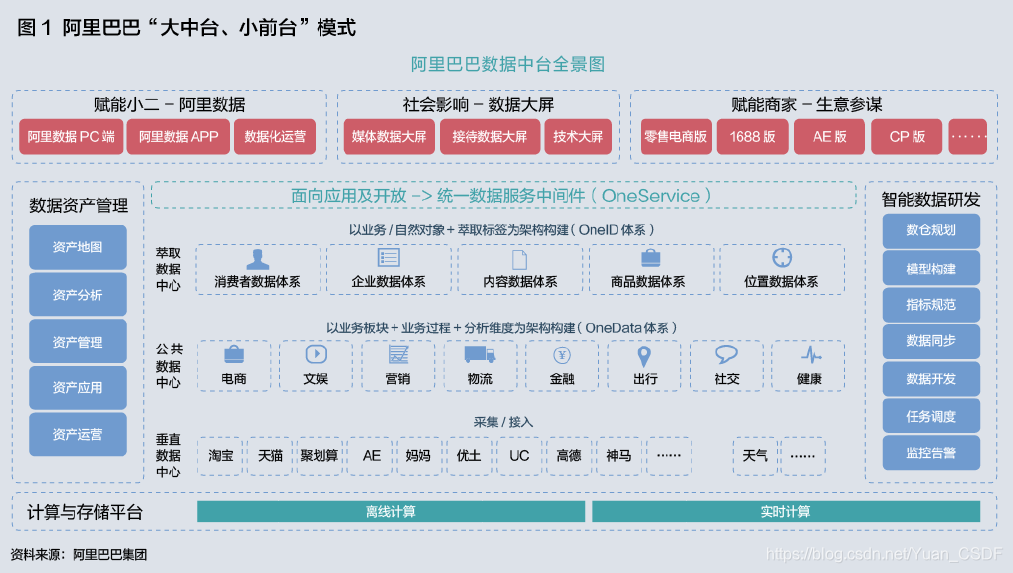Click the play icon above 文娱
The width and height of the screenshot is (1013, 573).
click(316, 354)
